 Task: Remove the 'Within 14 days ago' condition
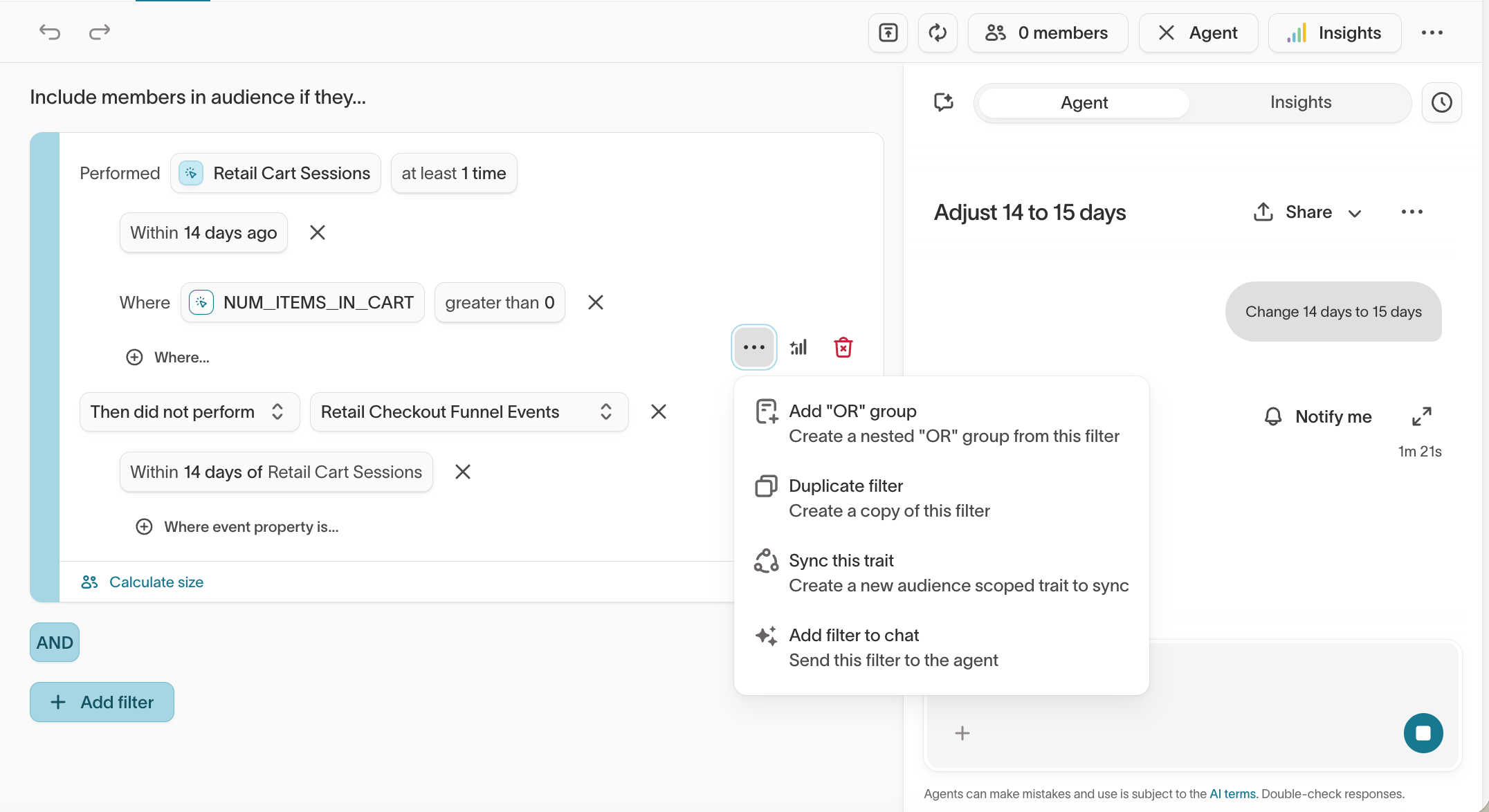pyautogui.click(x=317, y=232)
